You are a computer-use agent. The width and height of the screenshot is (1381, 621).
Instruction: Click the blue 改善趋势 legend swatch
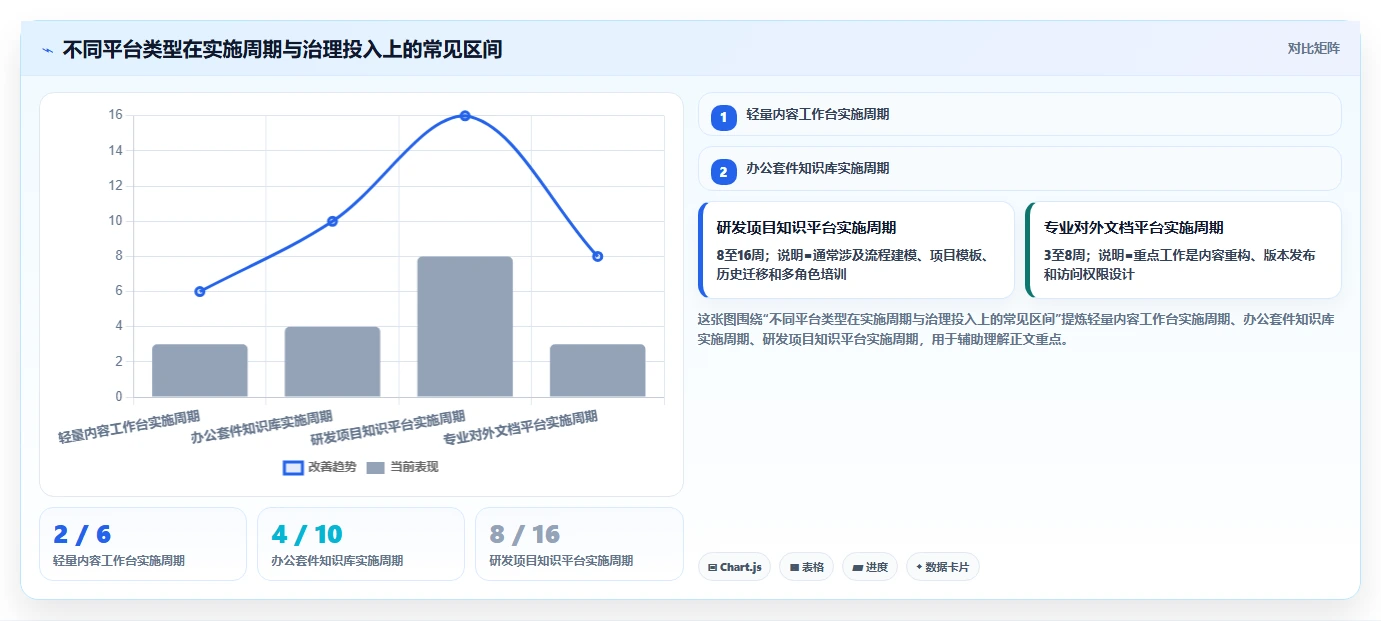point(293,467)
